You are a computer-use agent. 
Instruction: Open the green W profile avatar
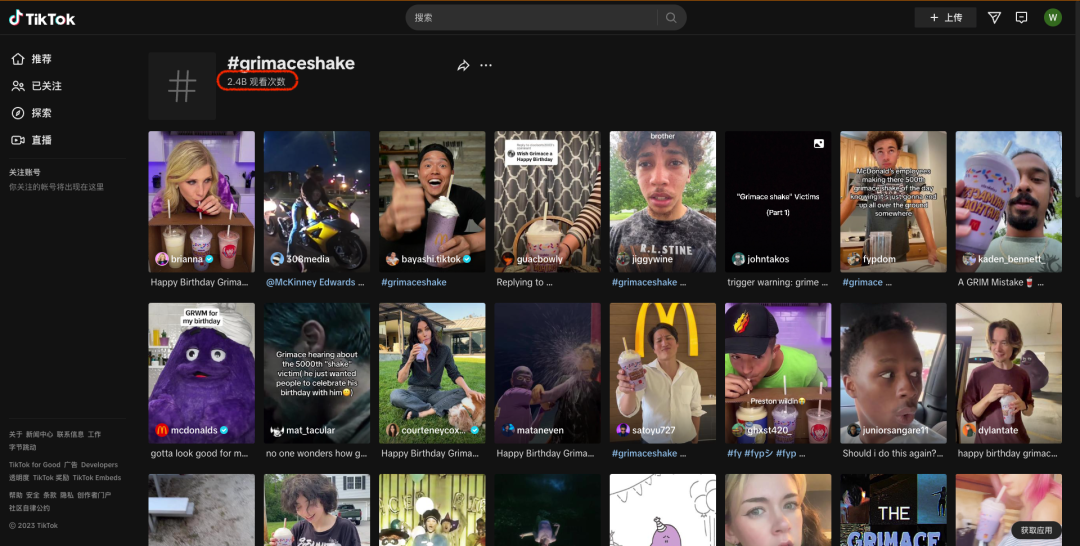click(x=1052, y=18)
